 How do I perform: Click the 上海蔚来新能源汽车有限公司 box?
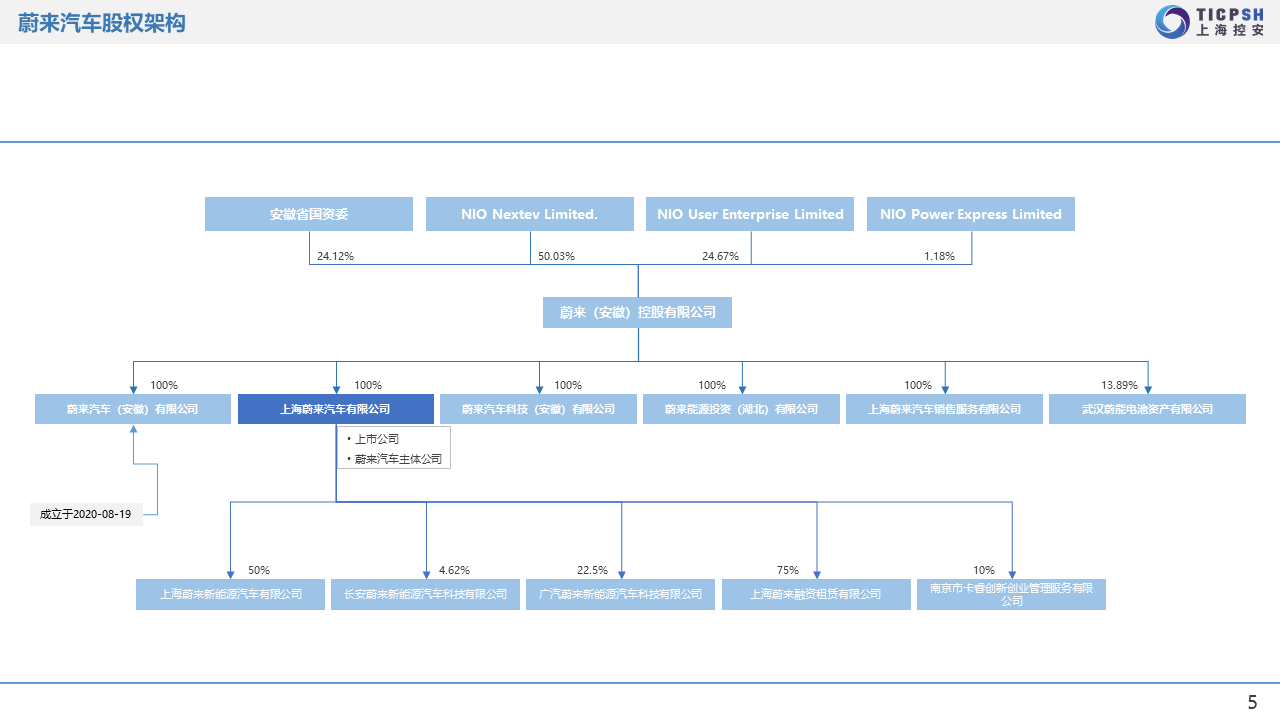click(x=231, y=594)
